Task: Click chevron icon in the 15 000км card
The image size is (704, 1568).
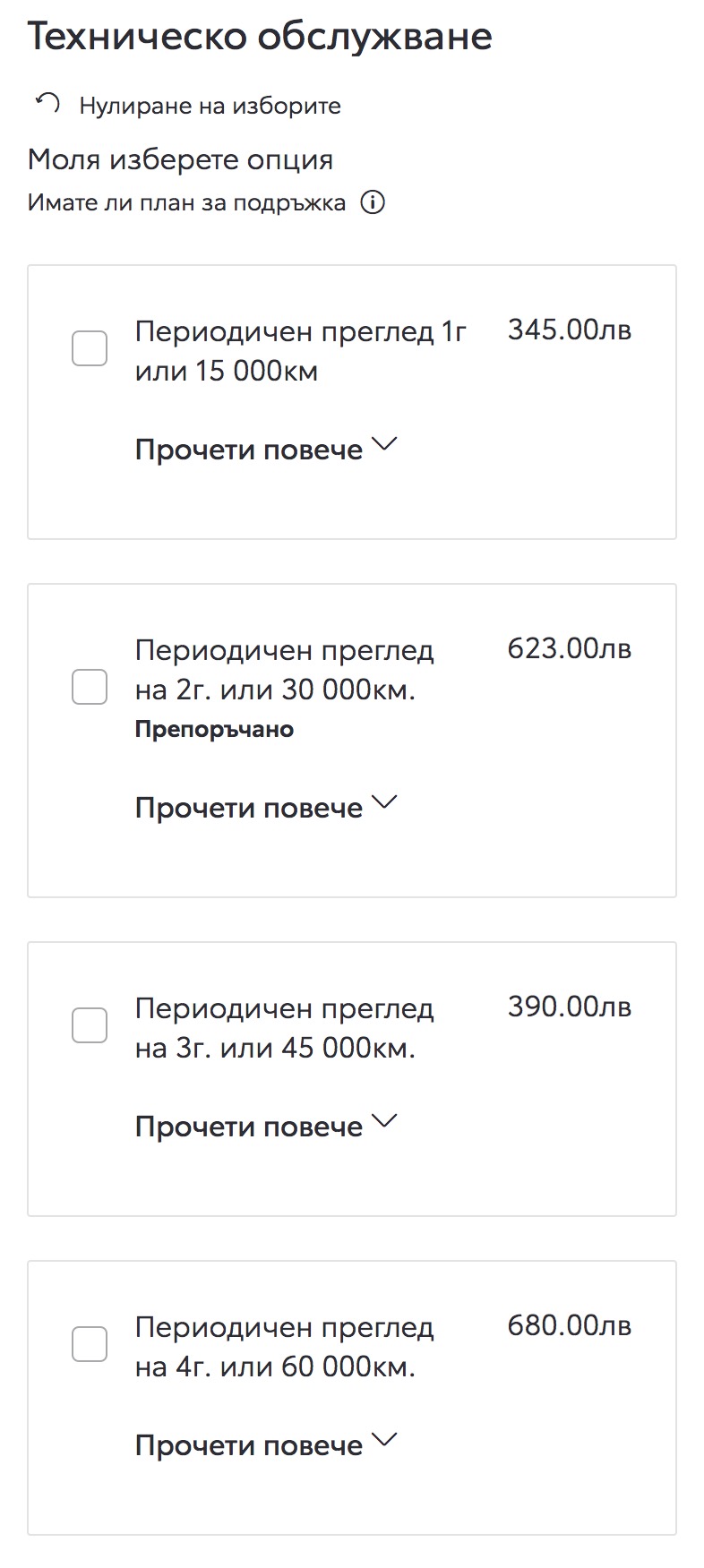Action: pyautogui.click(x=384, y=445)
